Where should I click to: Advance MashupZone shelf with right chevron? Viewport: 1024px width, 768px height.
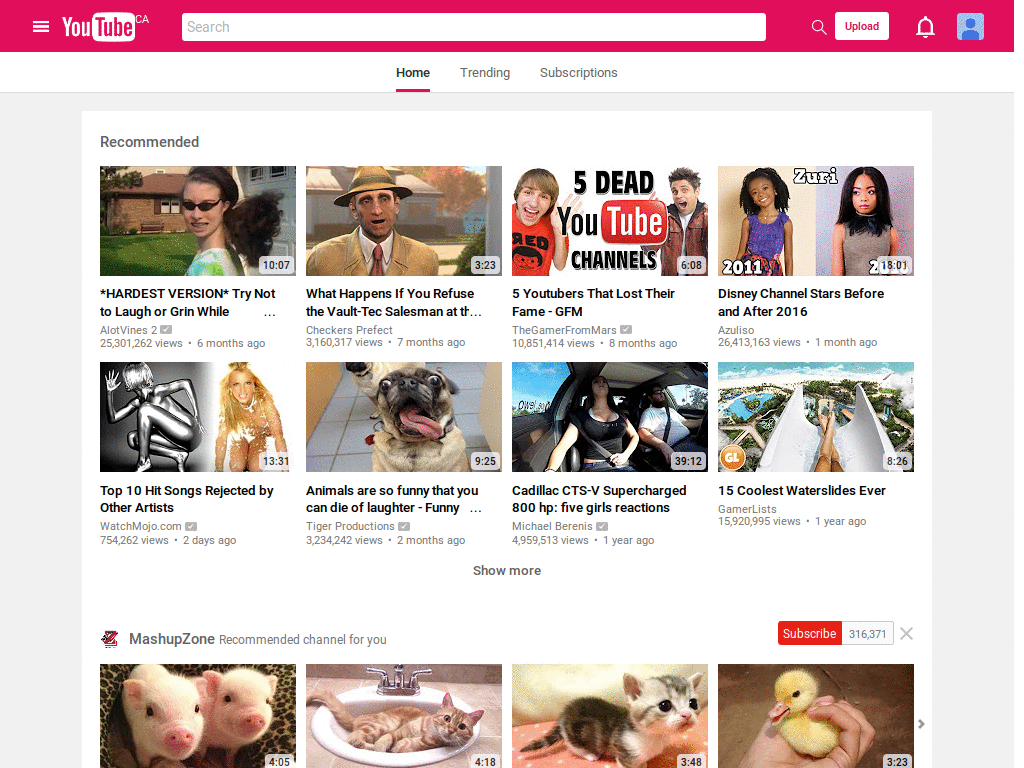coord(921,724)
